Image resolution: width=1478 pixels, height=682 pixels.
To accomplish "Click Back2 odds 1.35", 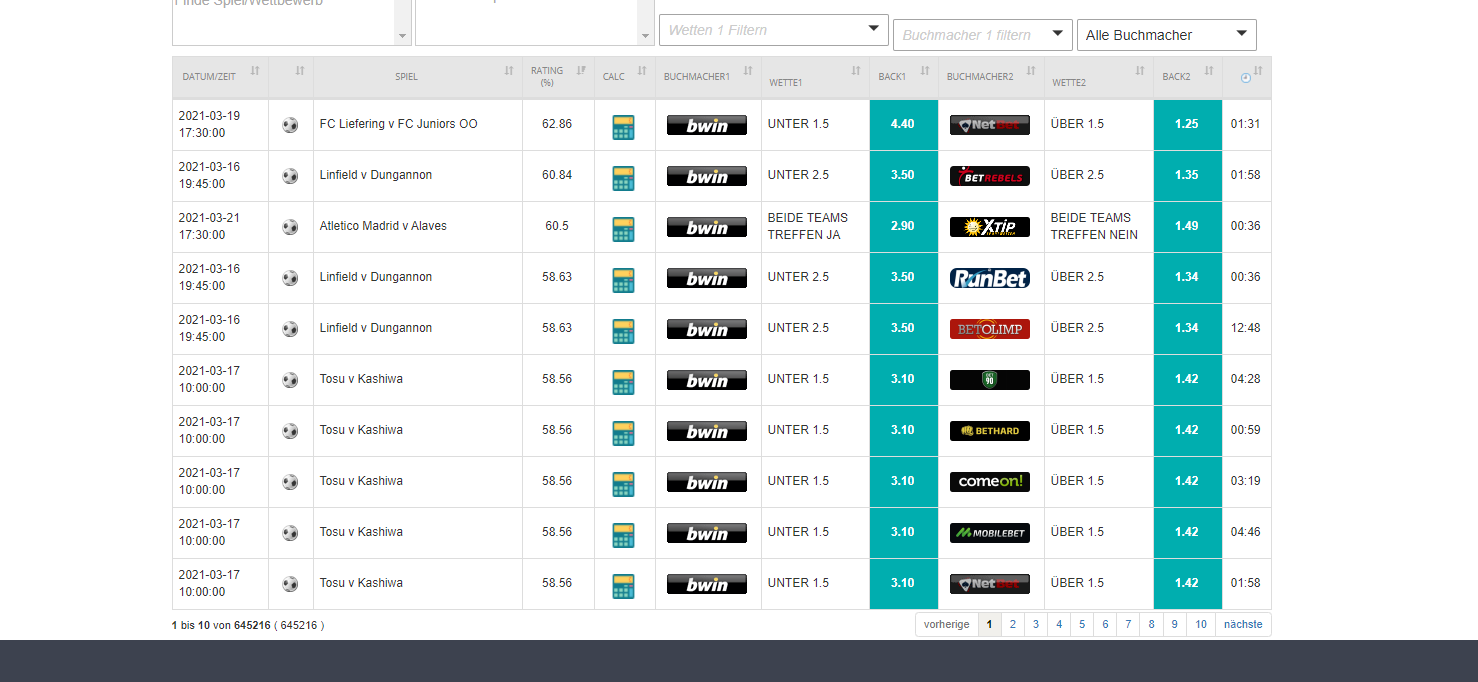I will 1188,176.
